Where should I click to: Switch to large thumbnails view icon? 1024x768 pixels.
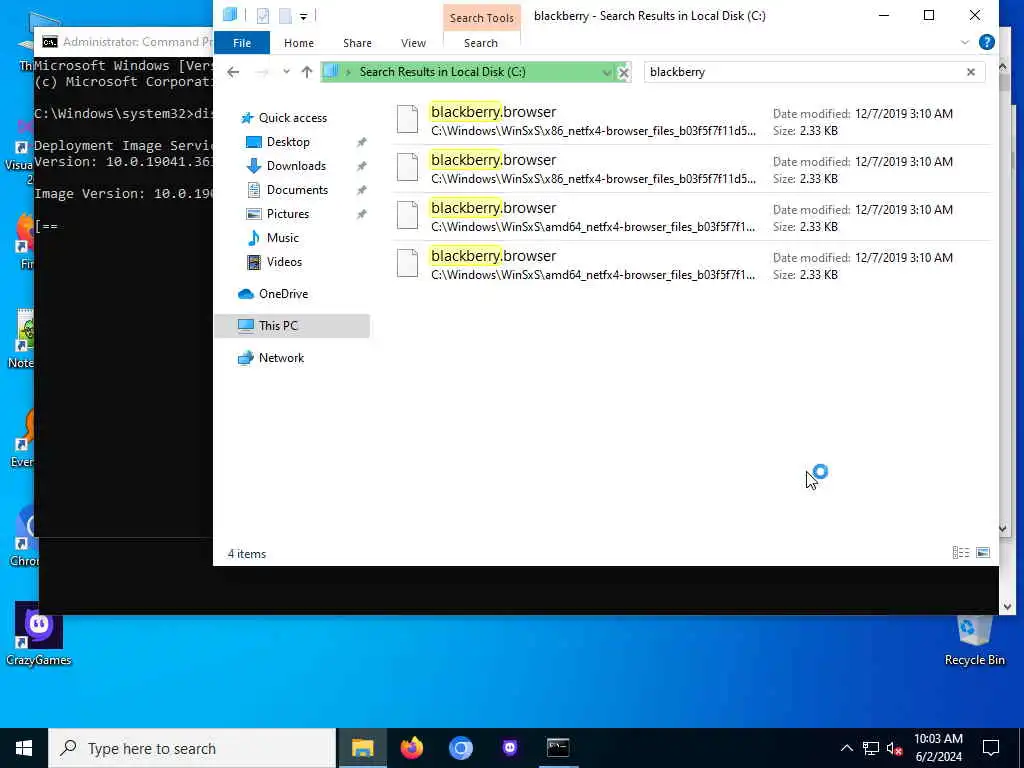983,553
